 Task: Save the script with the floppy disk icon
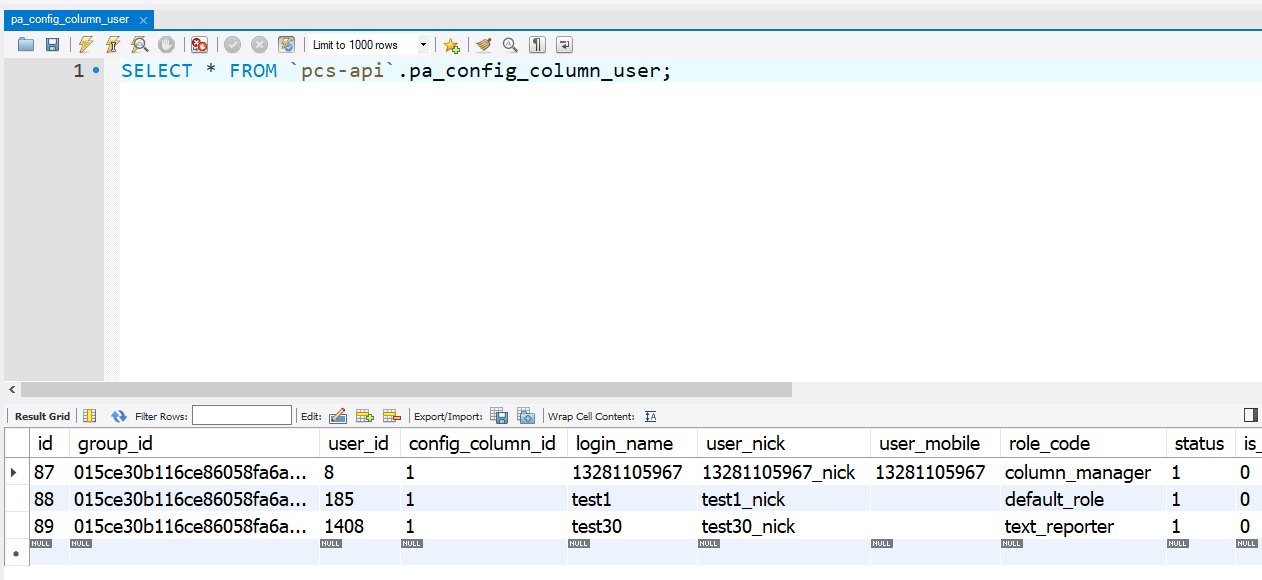[x=52, y=45]
